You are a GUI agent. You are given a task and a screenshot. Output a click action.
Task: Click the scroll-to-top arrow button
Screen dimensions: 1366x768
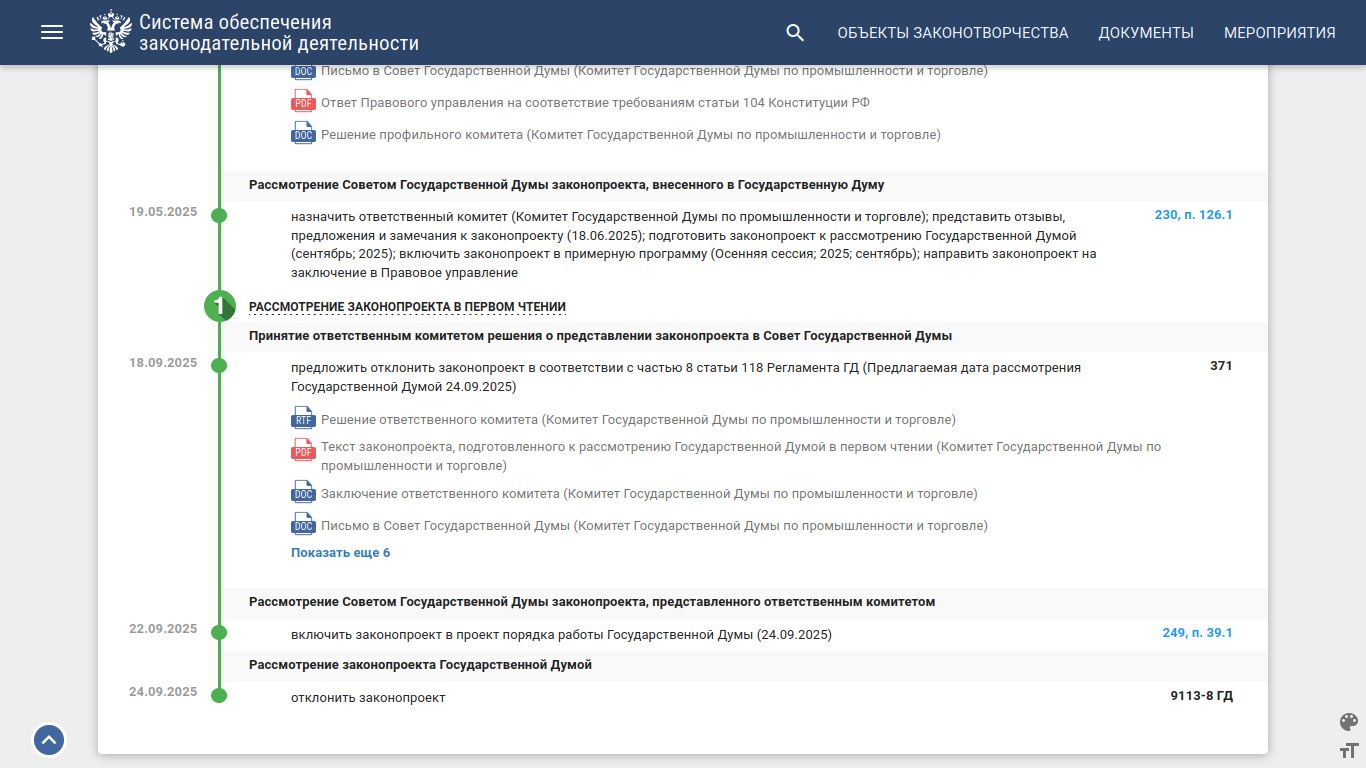click(x=49, y=740)
